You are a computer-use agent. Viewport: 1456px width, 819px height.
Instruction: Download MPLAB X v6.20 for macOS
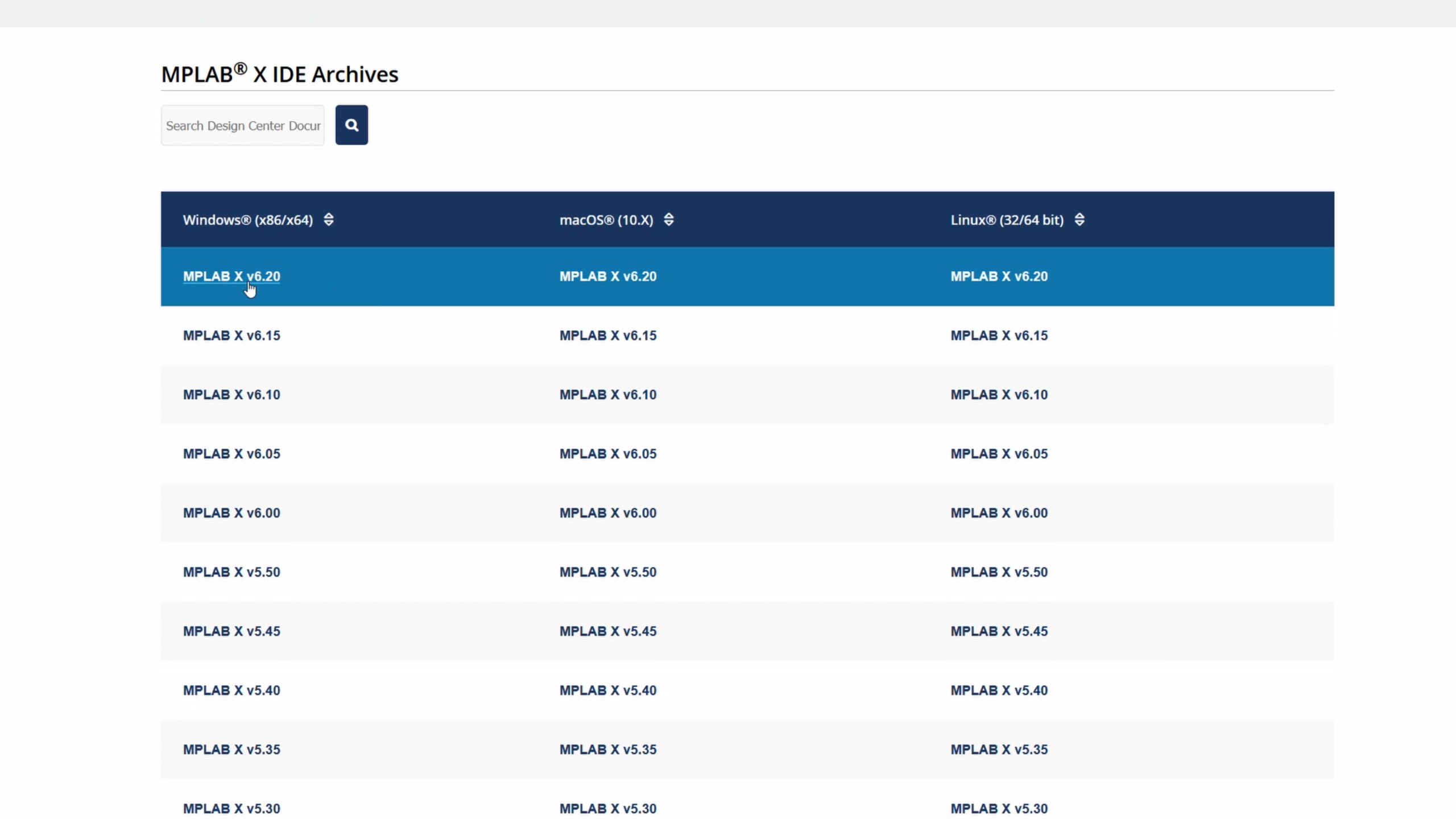point(607,276)
